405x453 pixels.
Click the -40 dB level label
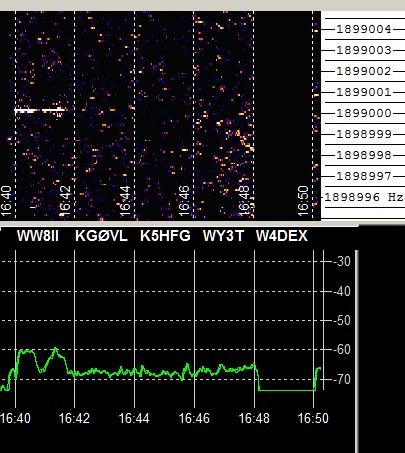click(342, 292)
